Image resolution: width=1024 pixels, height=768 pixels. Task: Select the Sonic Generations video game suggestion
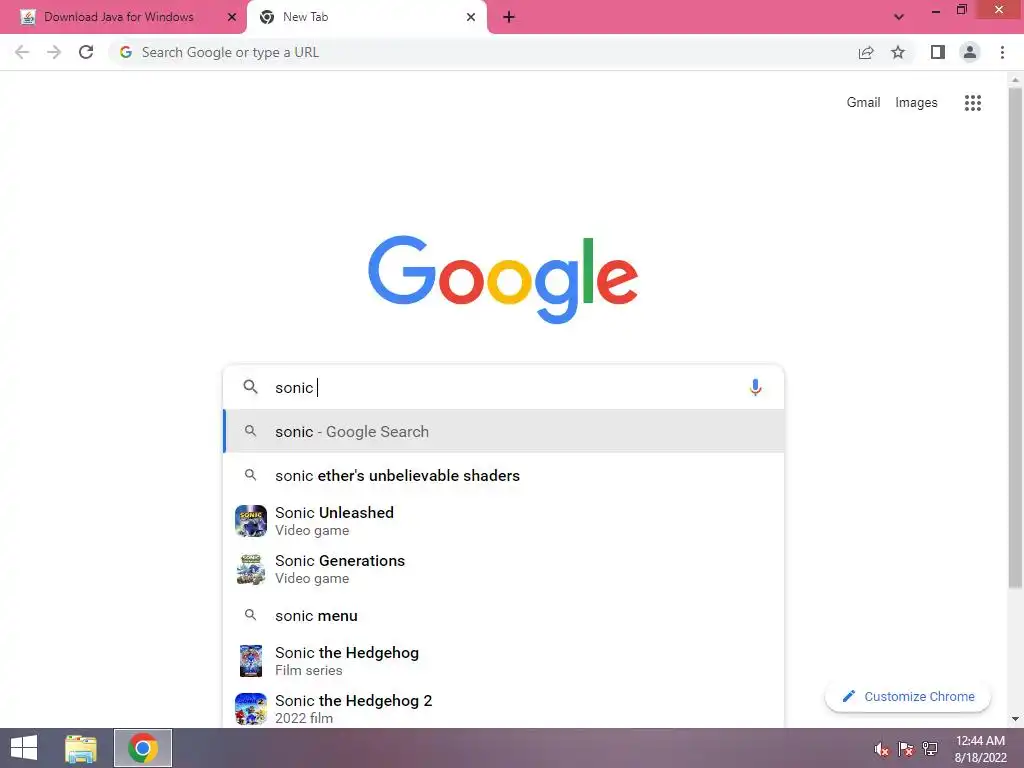click(504, 569)
